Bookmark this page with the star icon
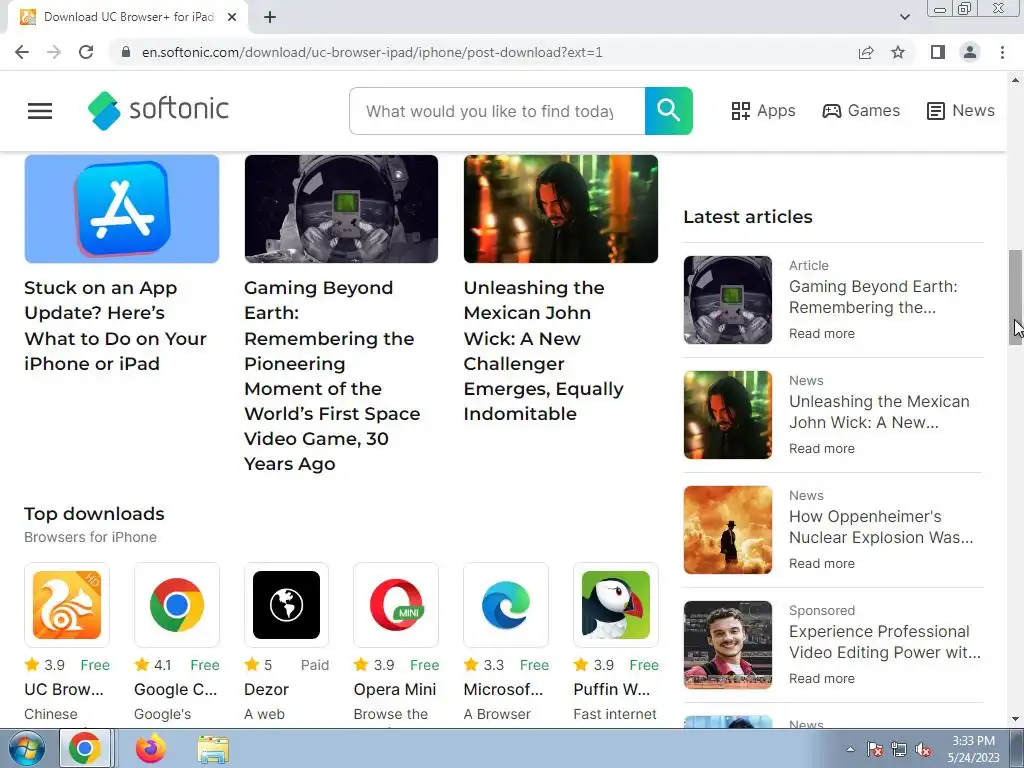This screenshot has width=1024, height=768. click(898, 52)
